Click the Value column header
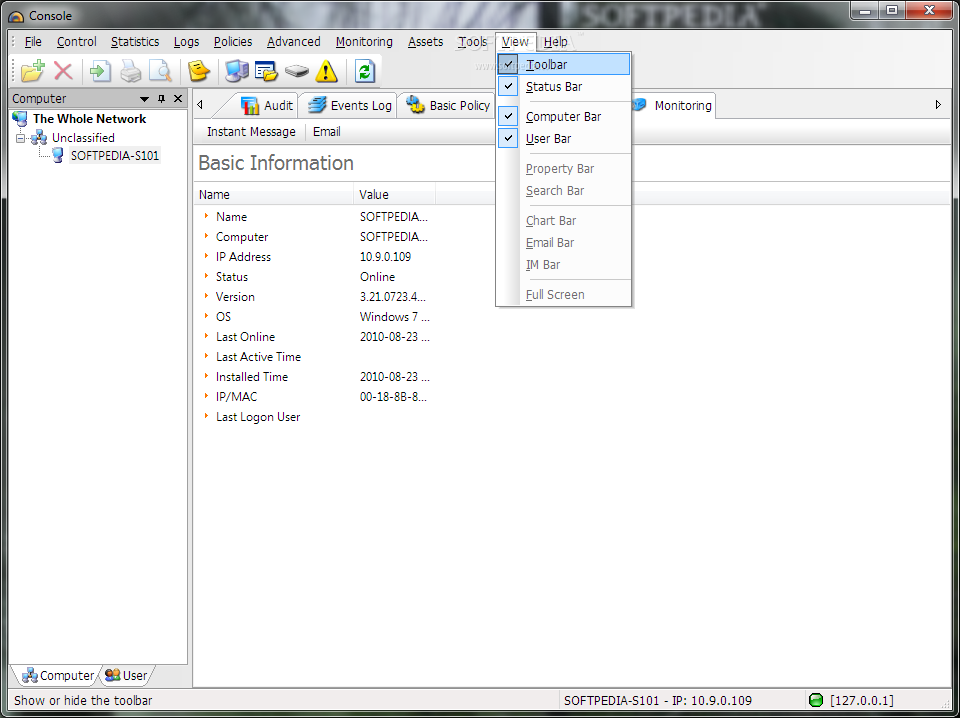This screenshot has width=960, height=718. click(394, 195)
